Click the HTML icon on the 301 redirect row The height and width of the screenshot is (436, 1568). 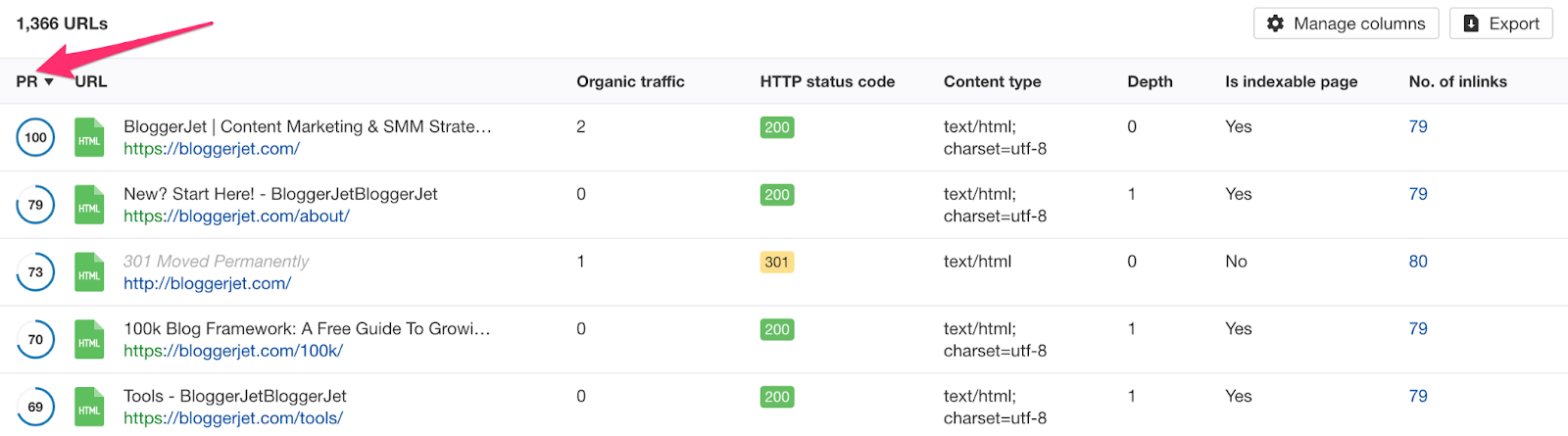click(89, 273)
